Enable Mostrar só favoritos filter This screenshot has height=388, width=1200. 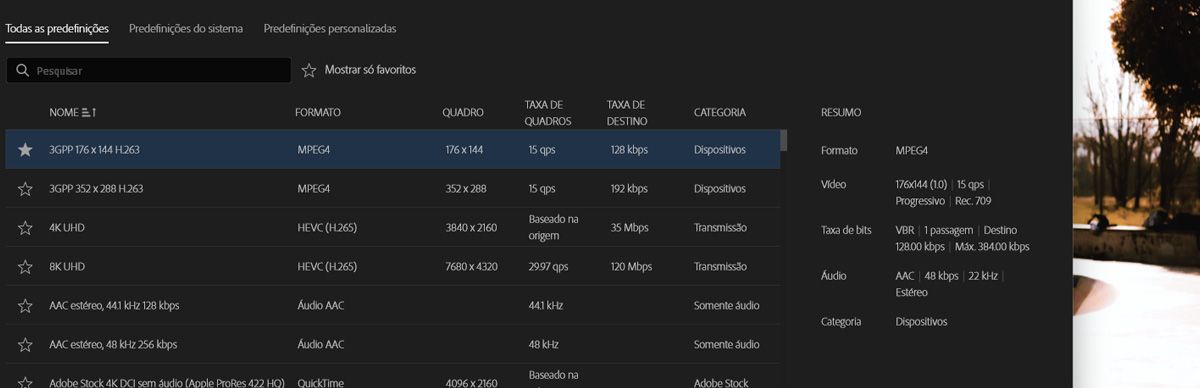tap(359, 70)
